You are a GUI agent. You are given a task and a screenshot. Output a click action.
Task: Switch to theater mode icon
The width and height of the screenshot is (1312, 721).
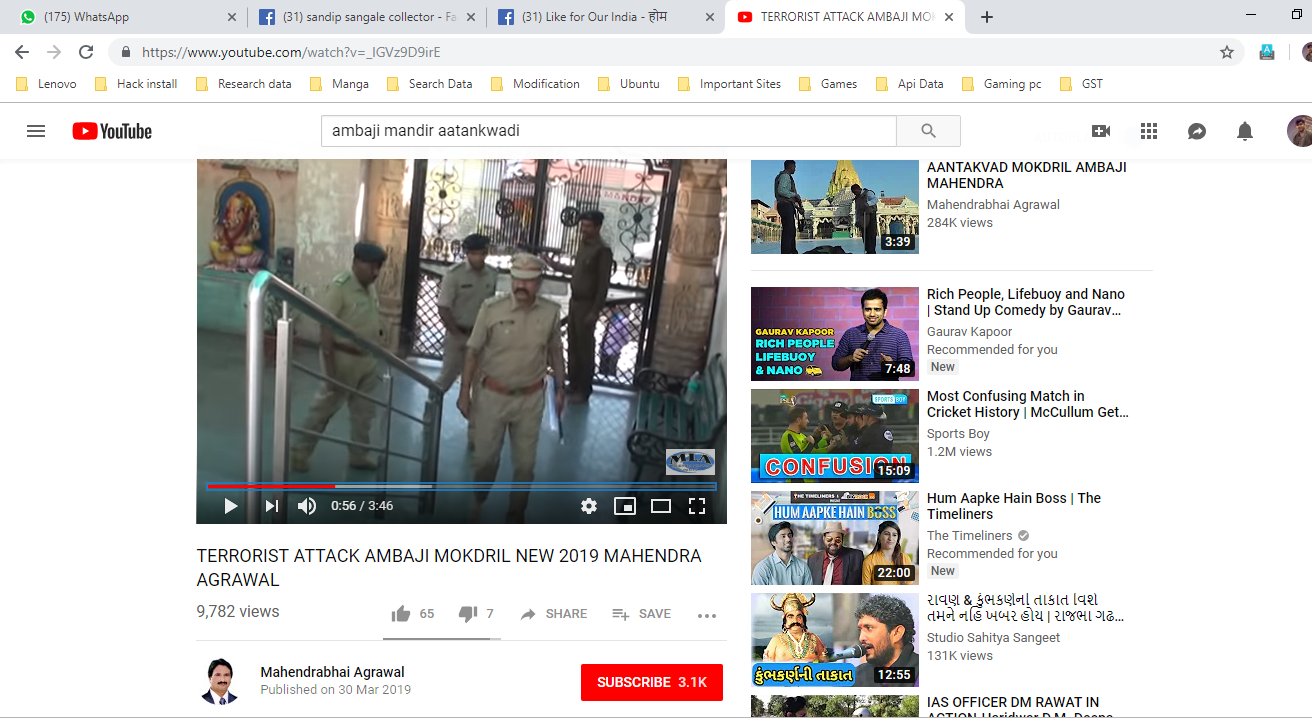[x=661, y=506]
